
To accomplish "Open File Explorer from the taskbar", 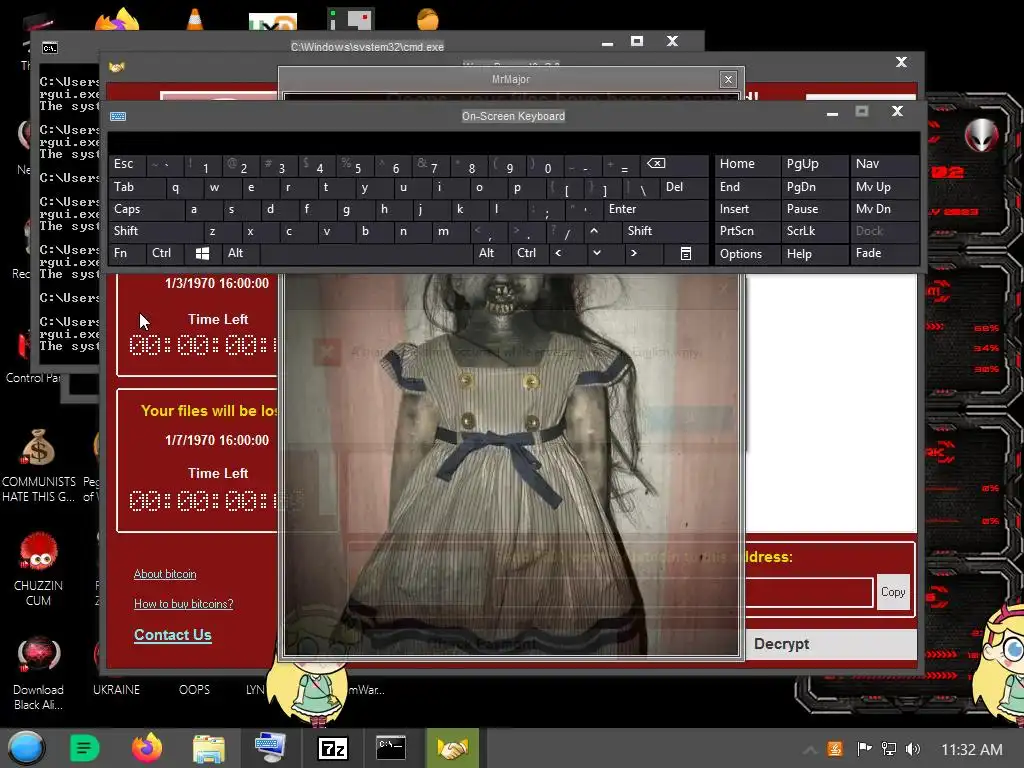I will pyautogui.click(x=209, y=748).
